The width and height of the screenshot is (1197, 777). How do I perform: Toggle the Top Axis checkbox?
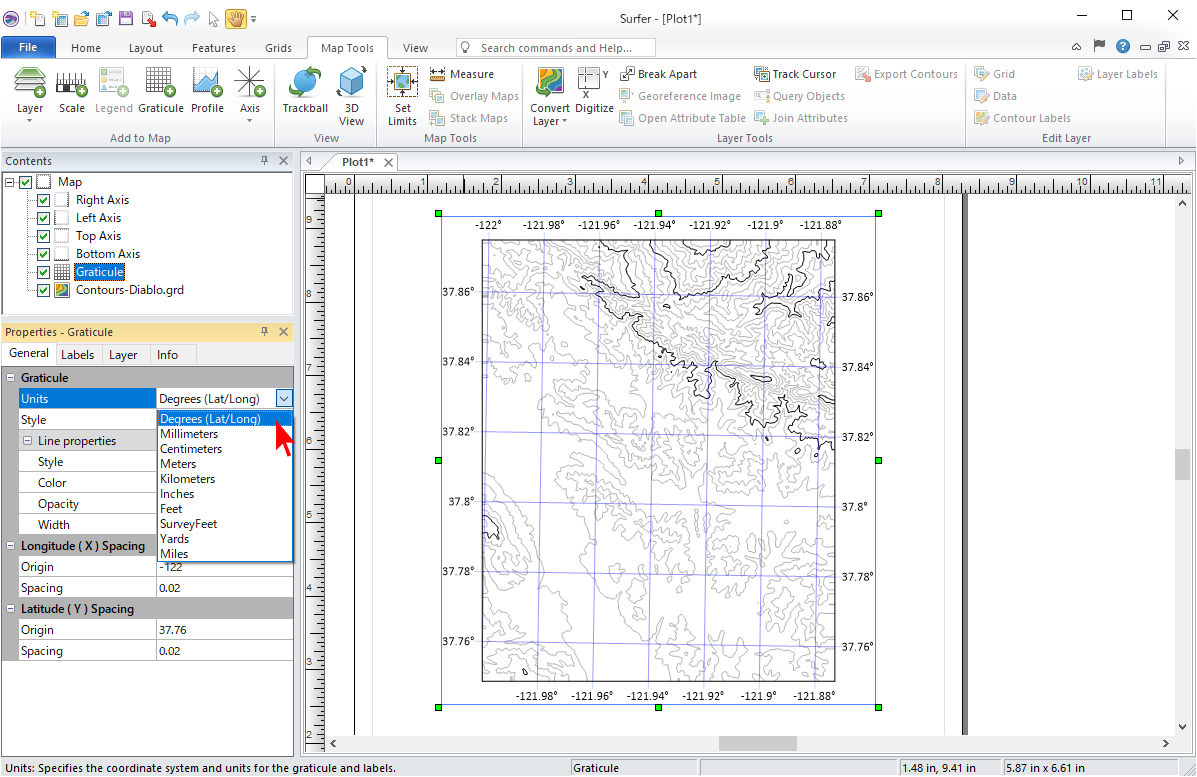[43, 236]
